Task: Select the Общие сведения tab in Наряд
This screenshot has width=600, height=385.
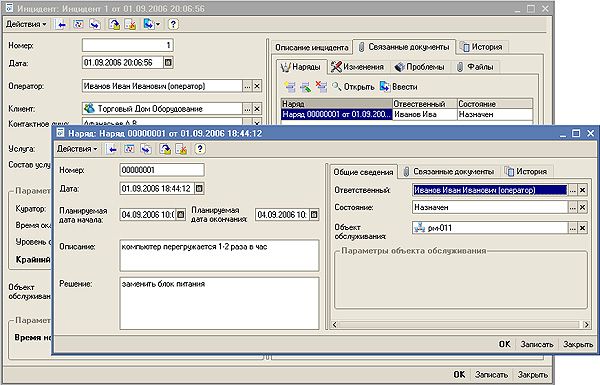Action: [x=363, y=172]
